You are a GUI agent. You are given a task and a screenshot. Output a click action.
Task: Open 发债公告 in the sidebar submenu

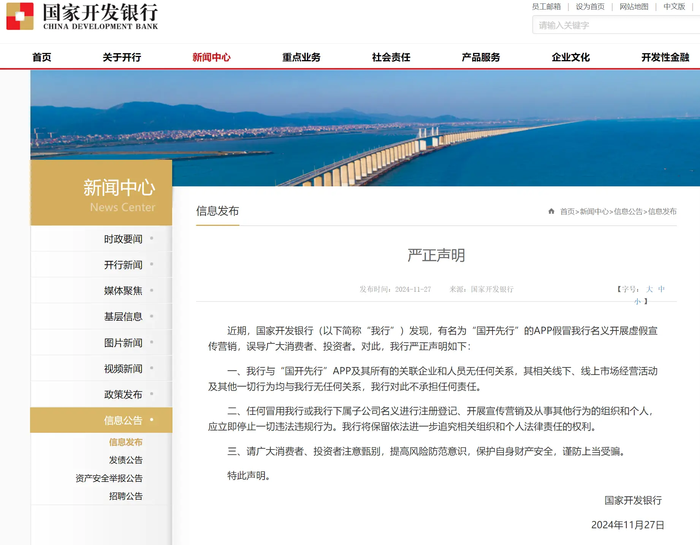126,460
